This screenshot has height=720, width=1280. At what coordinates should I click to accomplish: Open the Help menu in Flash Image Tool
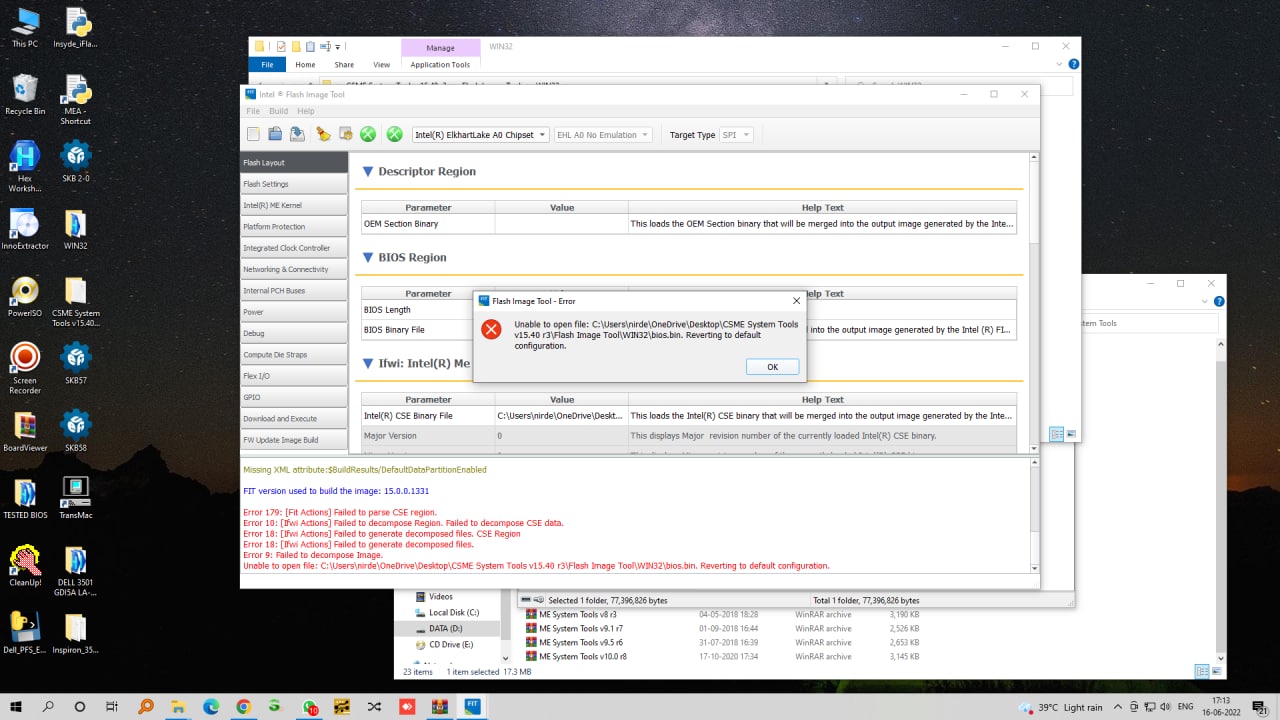pos(306,111)
